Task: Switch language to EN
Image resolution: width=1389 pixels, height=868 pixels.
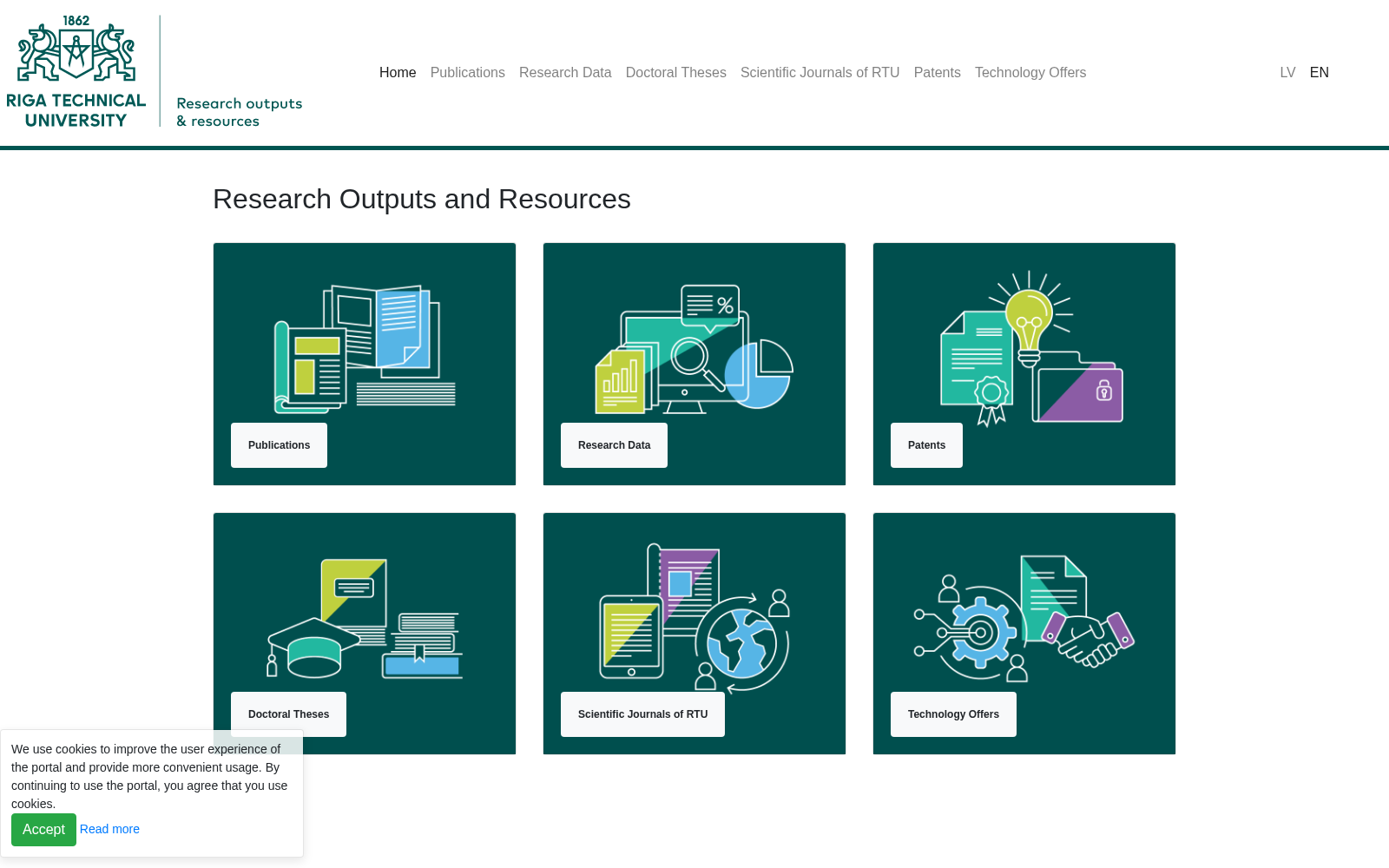Action: [x=1320, y=73]
